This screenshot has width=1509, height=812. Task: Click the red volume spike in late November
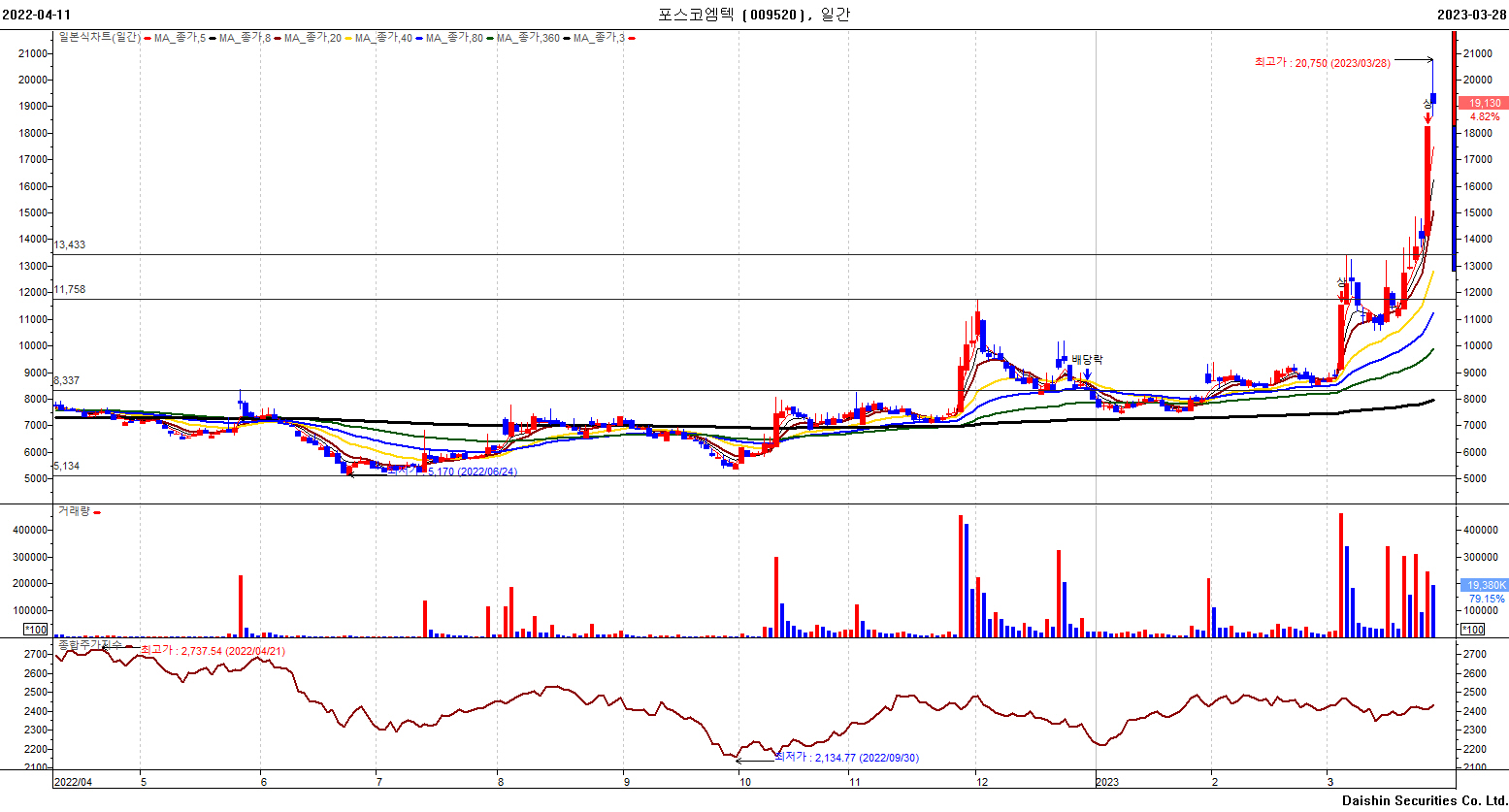tap(961, 576)
